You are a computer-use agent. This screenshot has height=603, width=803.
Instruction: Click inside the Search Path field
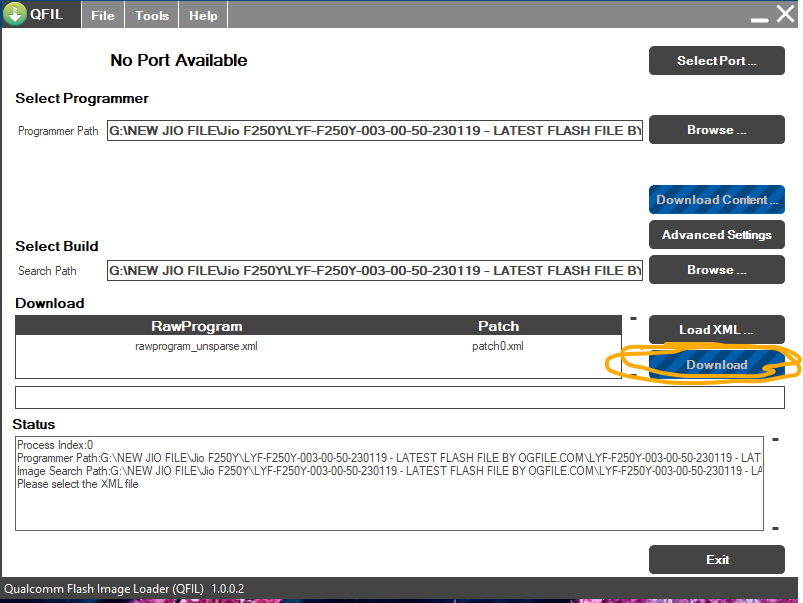[x=374, y=271]
